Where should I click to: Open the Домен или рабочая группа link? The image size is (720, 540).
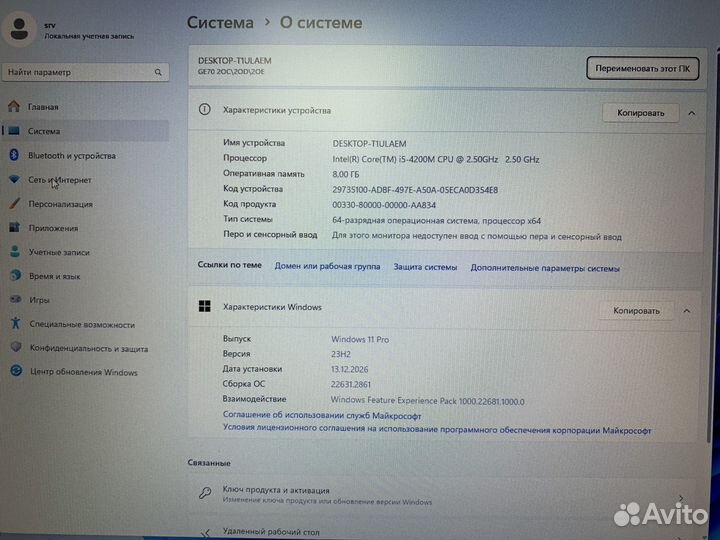point(327,266)
